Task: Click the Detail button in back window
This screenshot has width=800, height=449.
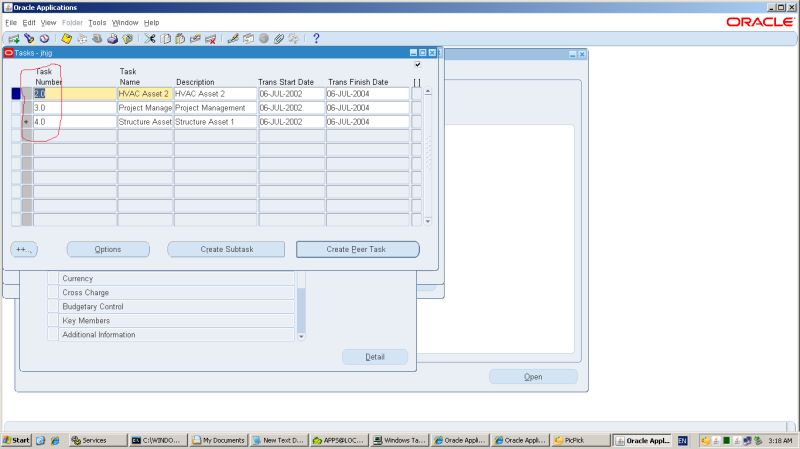Action: coord(375,357)
